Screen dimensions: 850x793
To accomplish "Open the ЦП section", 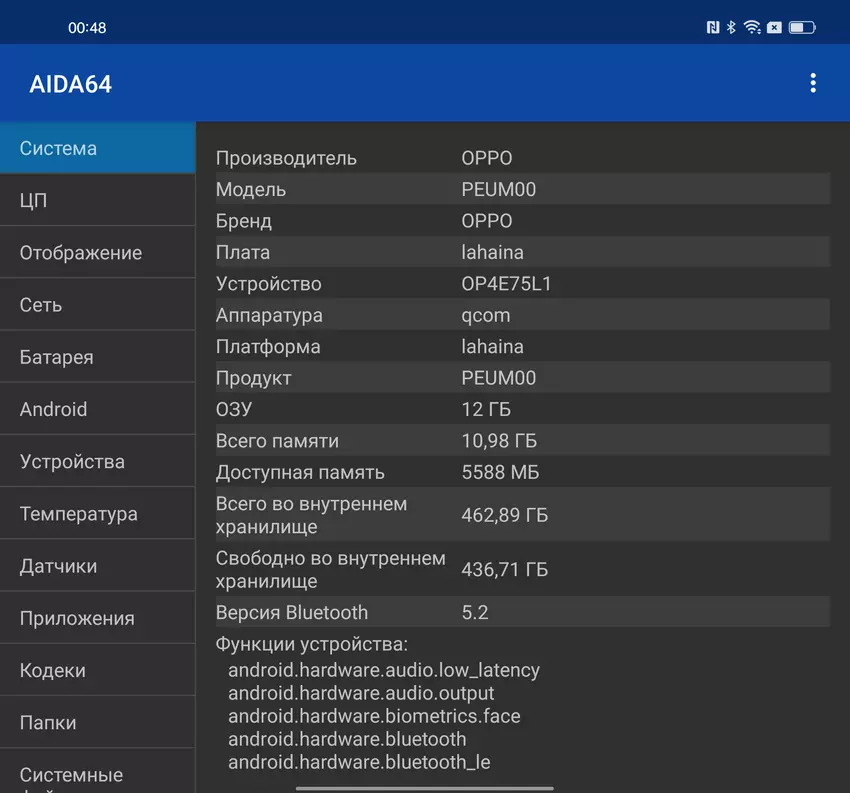I will (97, 200).
